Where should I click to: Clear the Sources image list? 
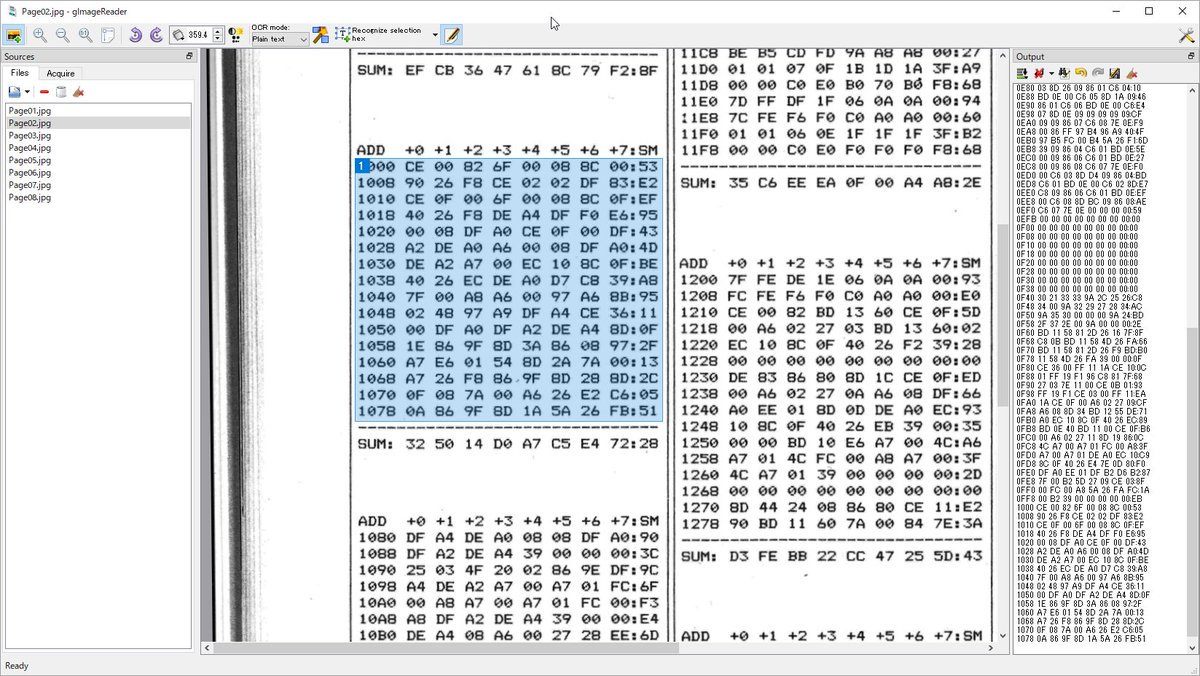[x=78, y=92]
